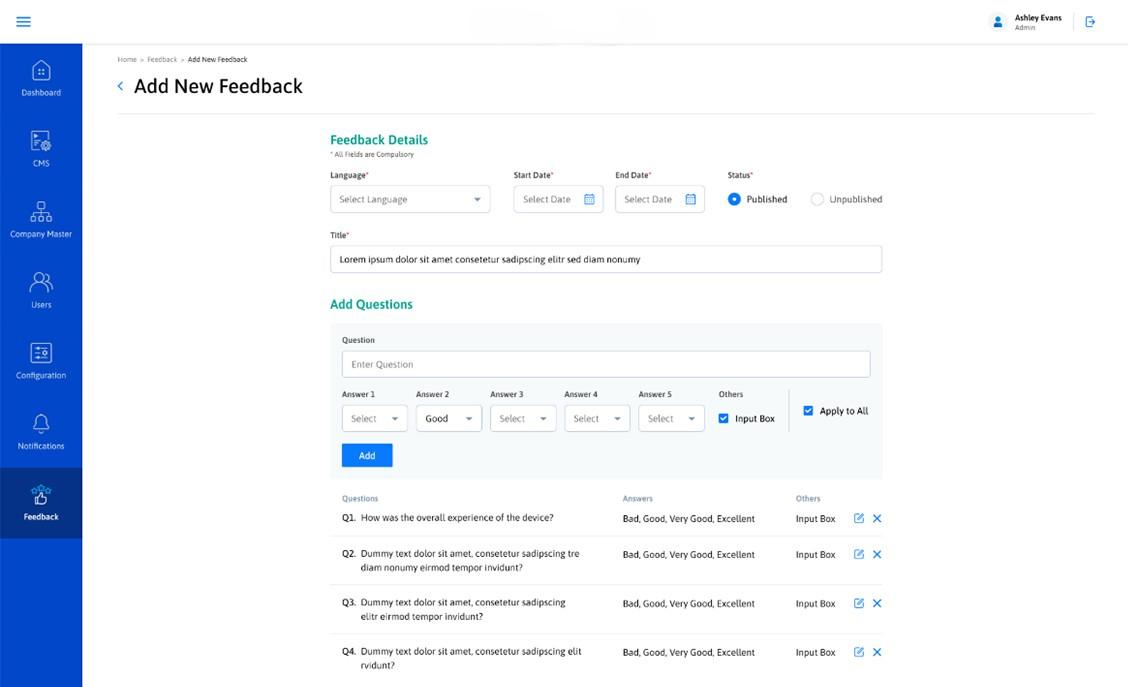Open Company Master from the sidebar
The width and height of the screenshot is (1128, 687).
(x=41, y=213)
